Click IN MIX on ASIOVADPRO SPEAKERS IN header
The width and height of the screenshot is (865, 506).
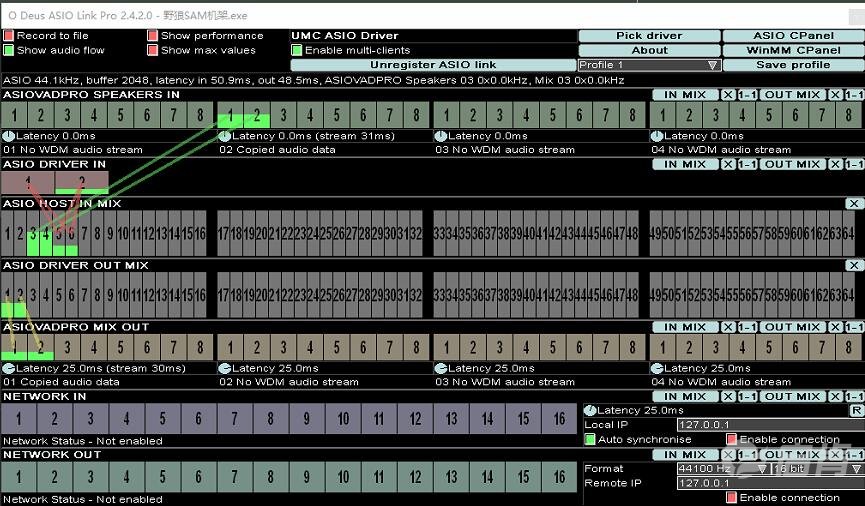[x=685, y=95]
